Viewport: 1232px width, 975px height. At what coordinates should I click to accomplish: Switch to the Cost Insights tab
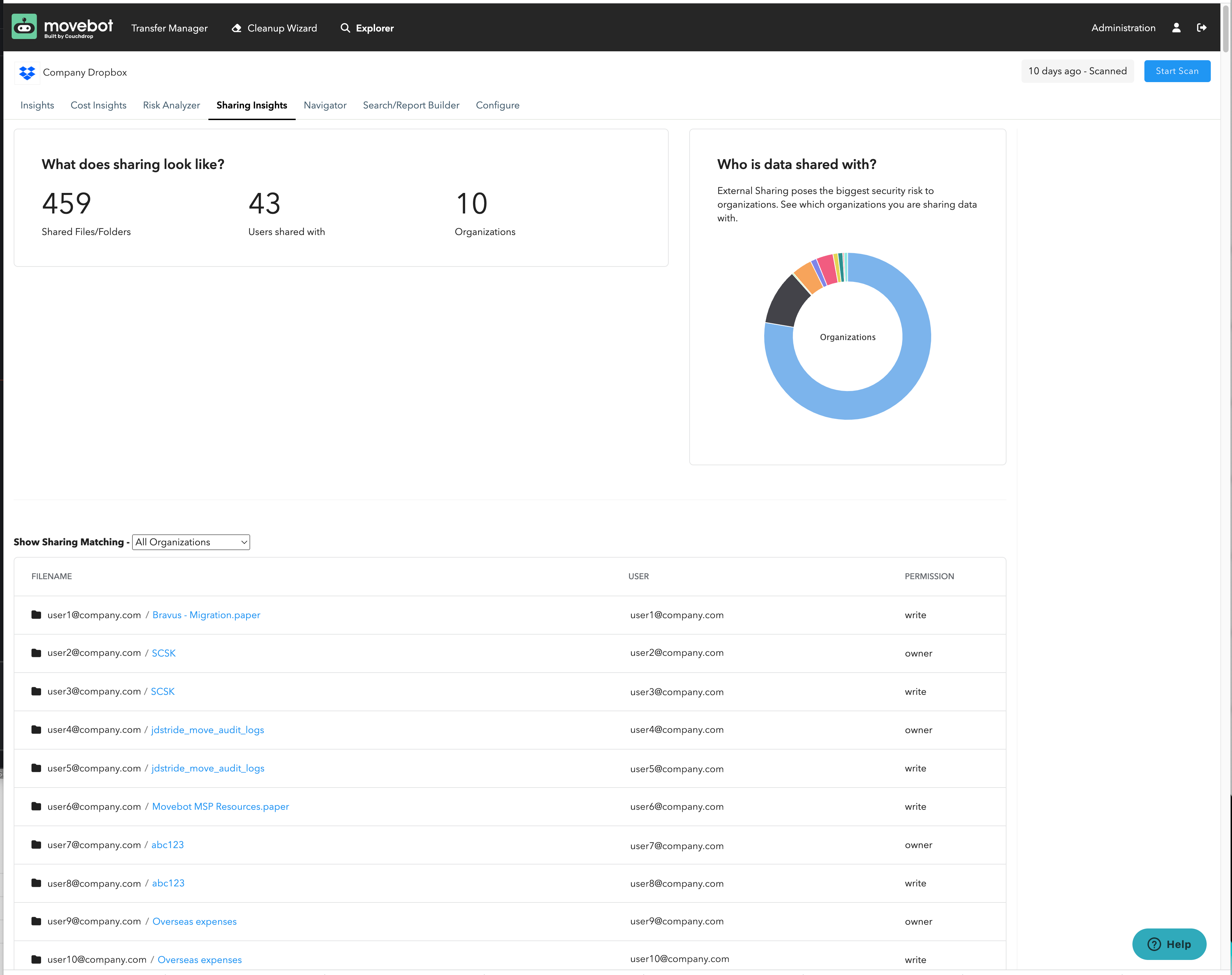pyautogui.click(x=98, y=105)
